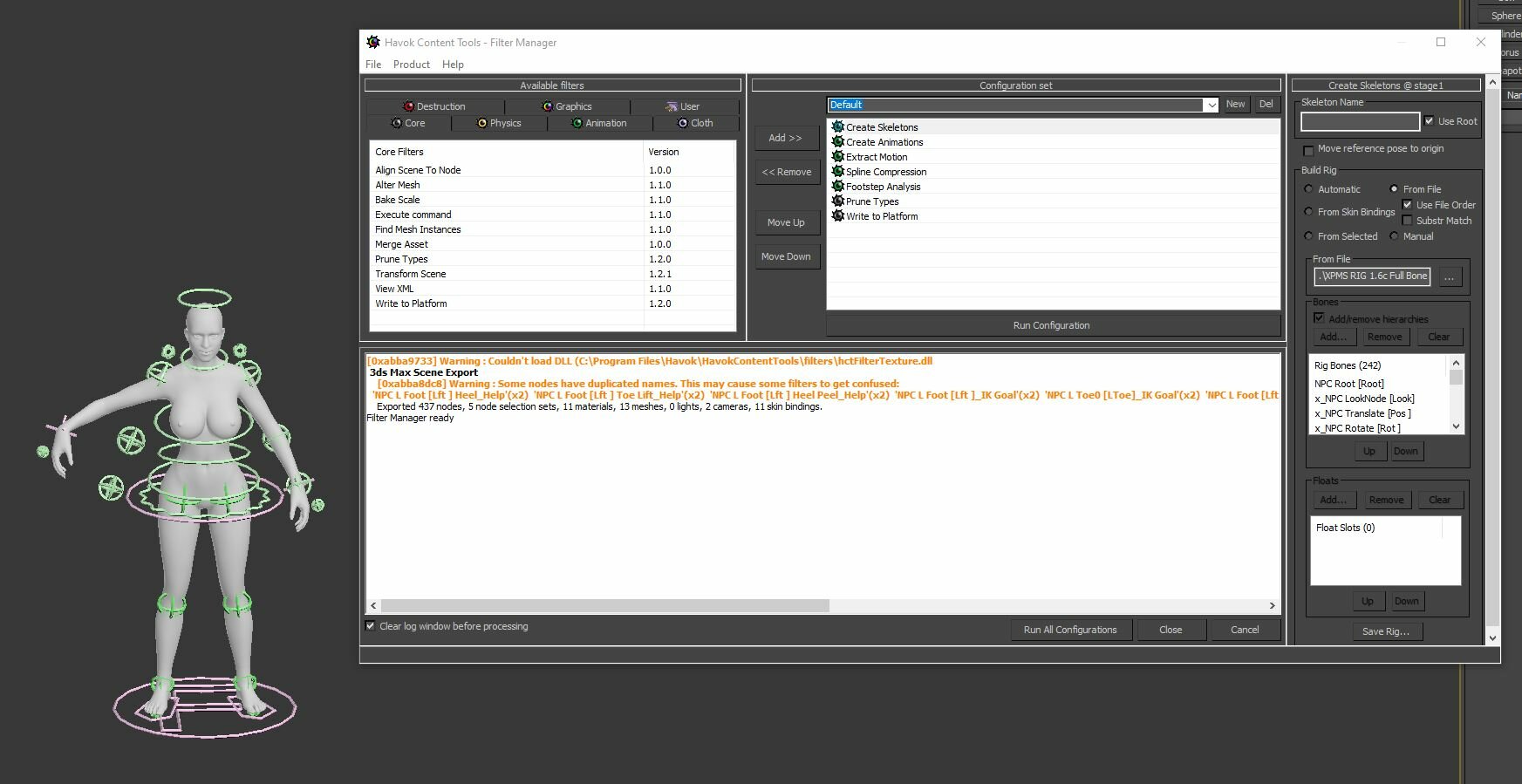Click the Create Animations filter gear icon
Image resolution: width=1522 pixels, height=784 pixels.
[x=838, y=142]
